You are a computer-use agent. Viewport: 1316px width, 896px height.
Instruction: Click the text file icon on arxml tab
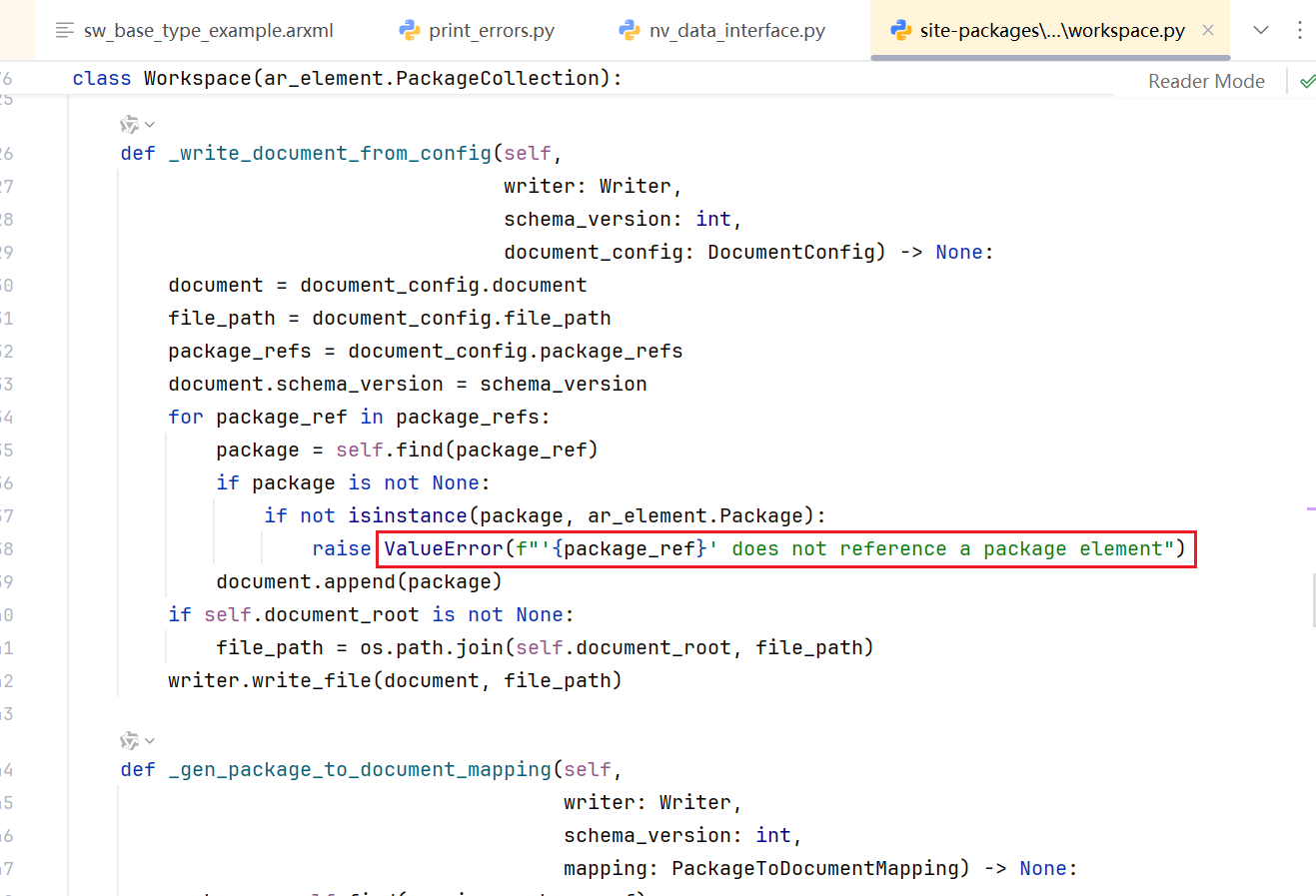[65, 31]
